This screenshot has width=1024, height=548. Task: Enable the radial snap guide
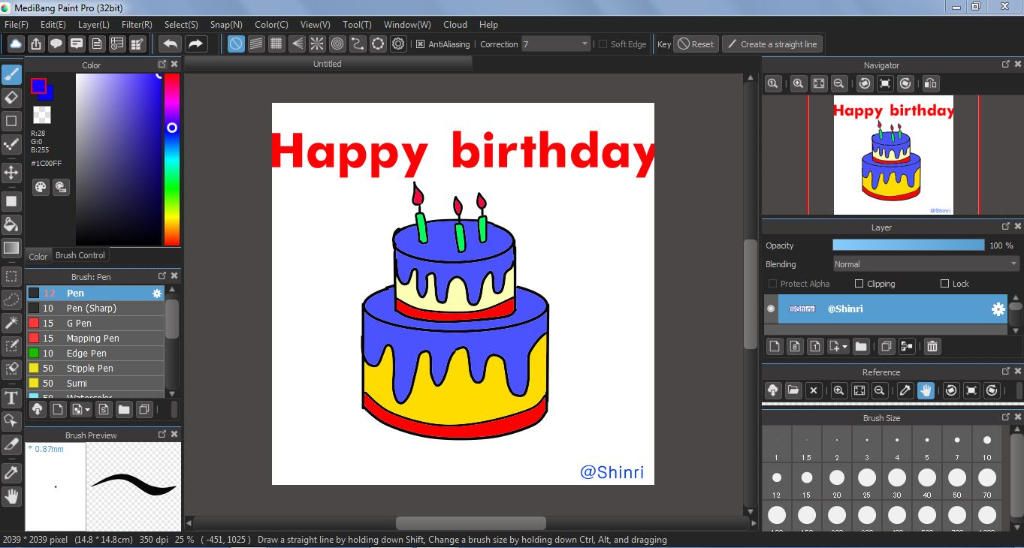coord(317,44)
